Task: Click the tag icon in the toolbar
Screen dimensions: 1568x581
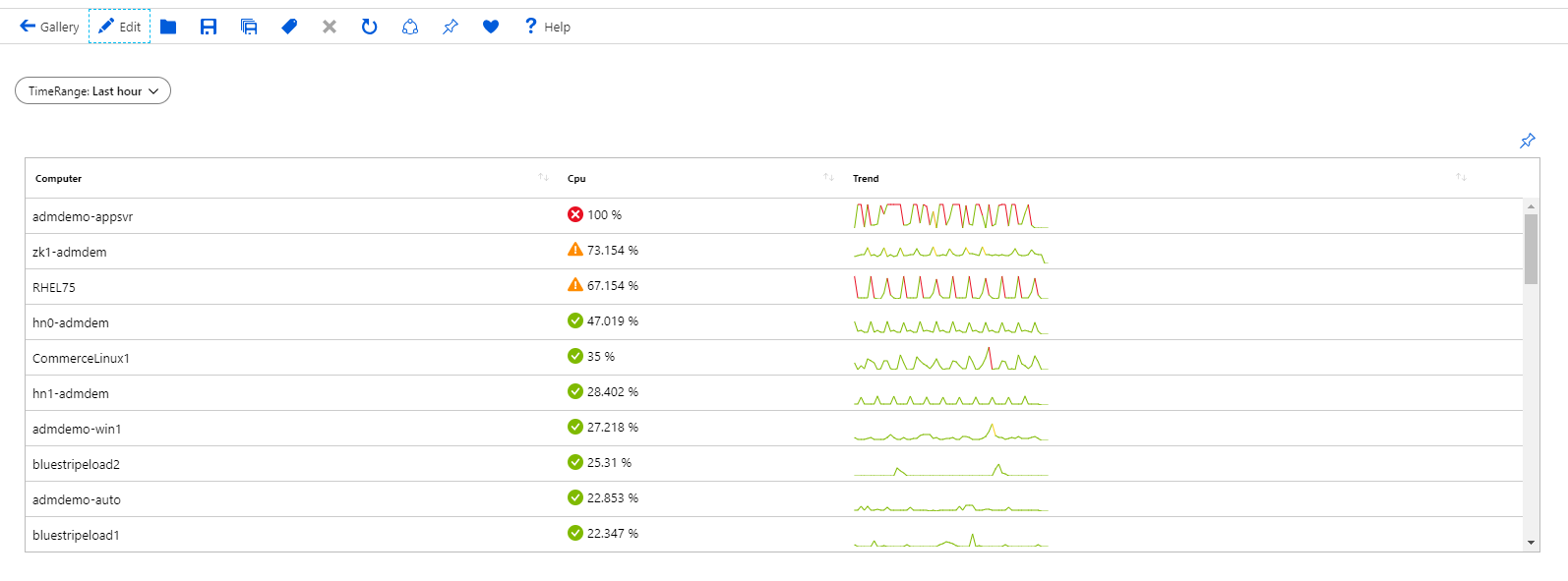Action: coord(289,27)
